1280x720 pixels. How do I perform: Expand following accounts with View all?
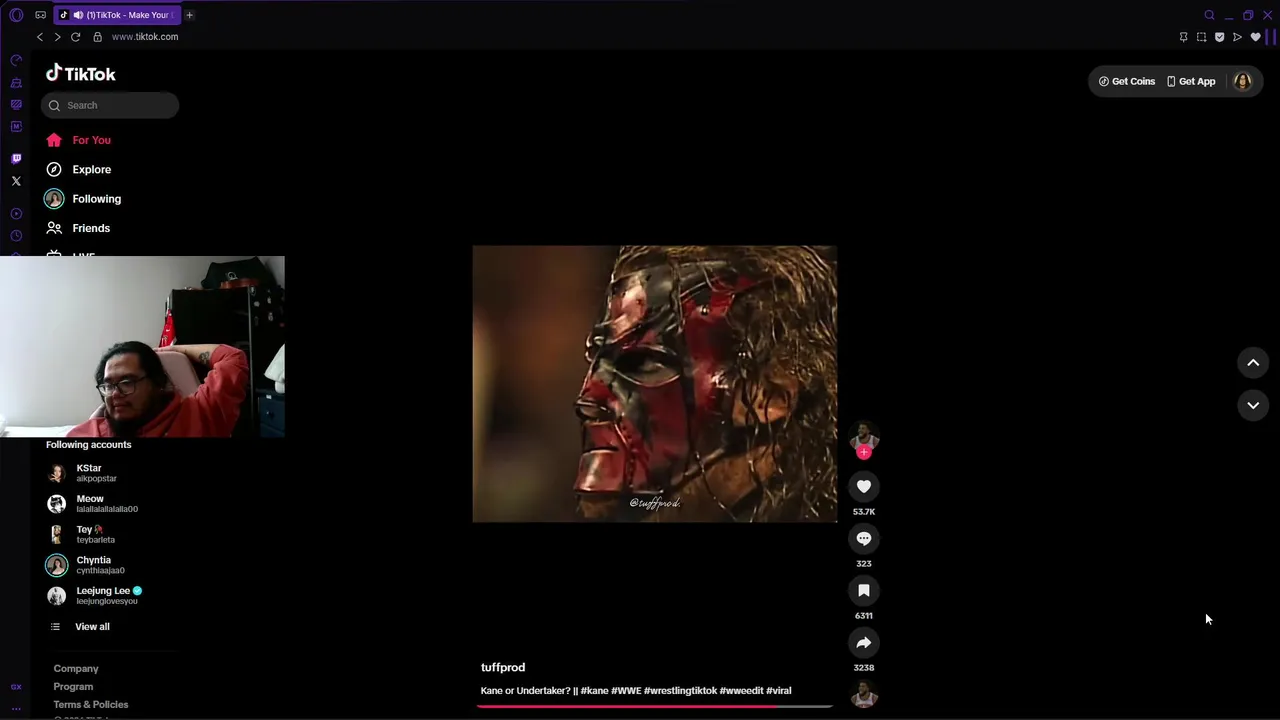[80, 627]
